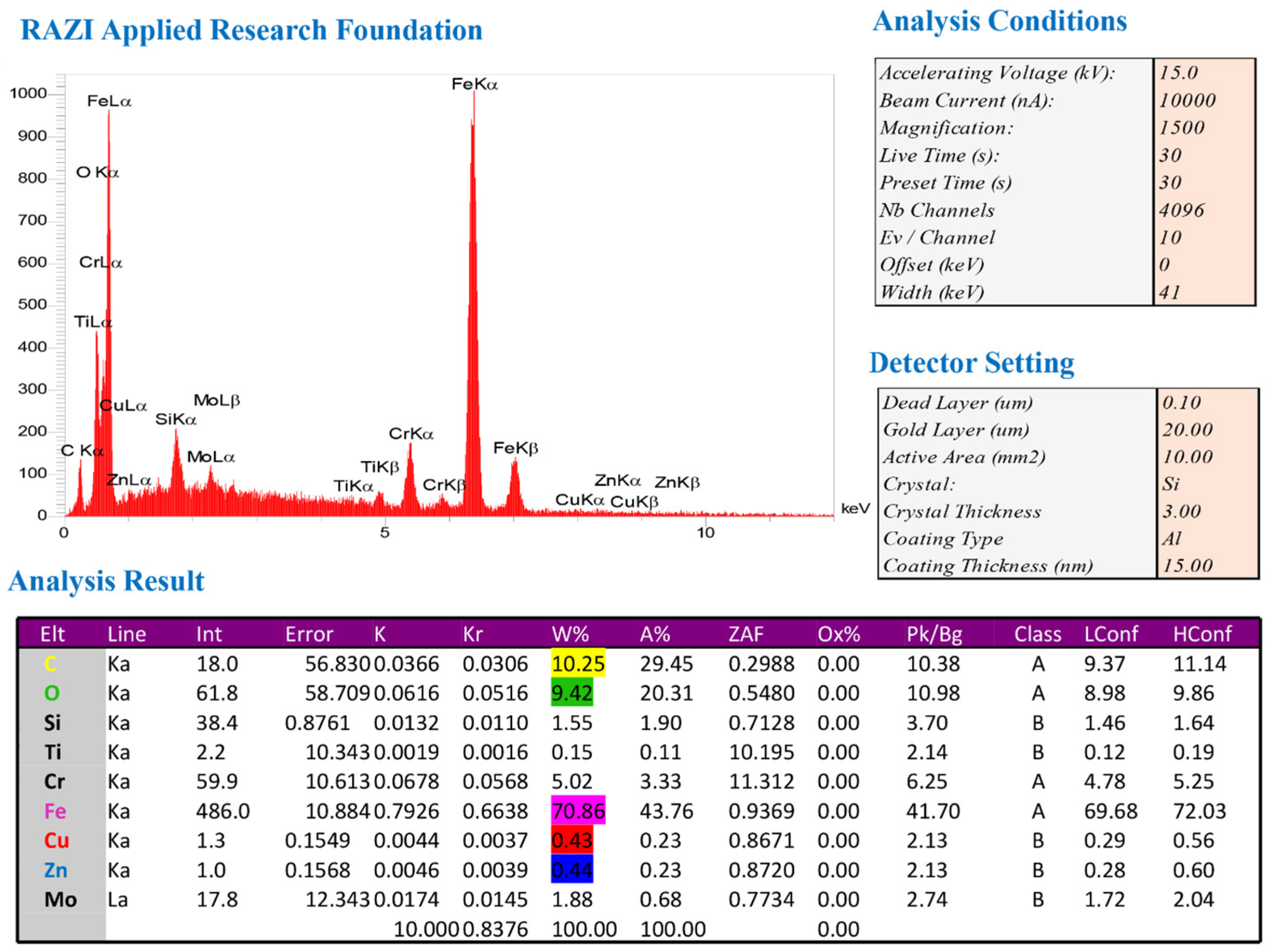Select the Accelerating Voltage value 15.0
Screen dimensions: 1271x952
click(1178, 72)
